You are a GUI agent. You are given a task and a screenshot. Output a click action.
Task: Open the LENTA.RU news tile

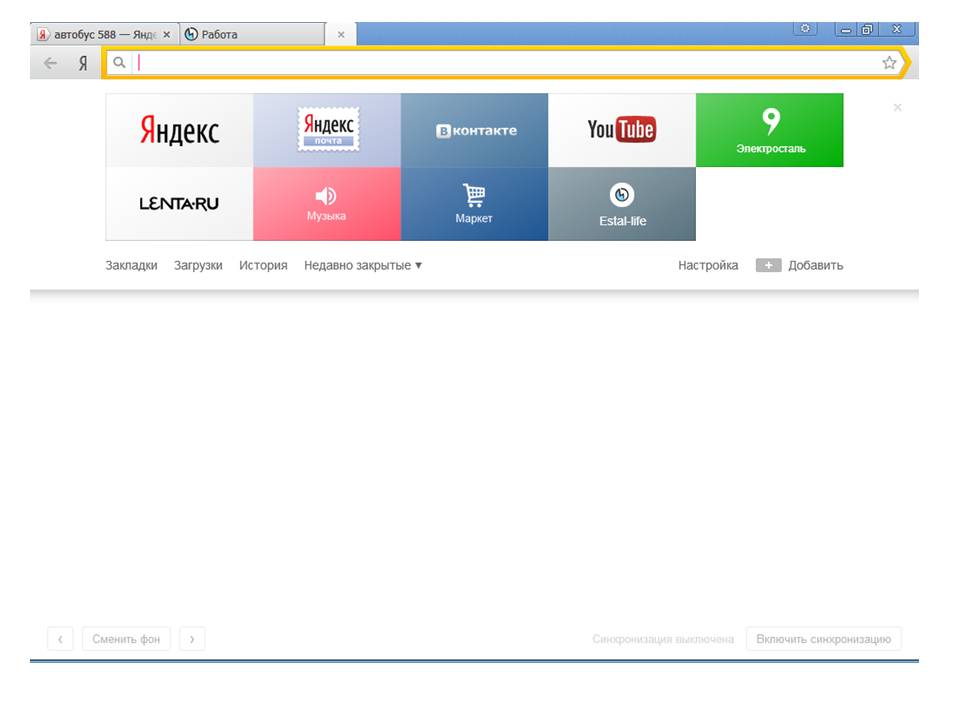point(179,204)
